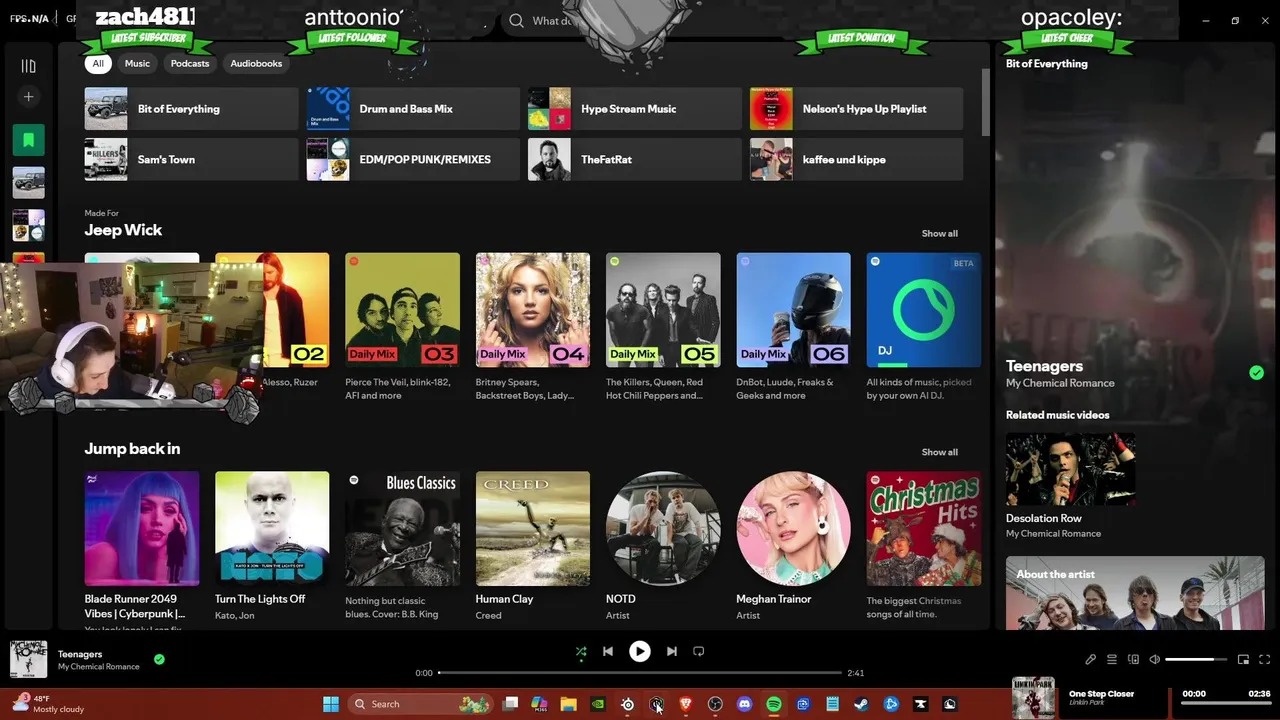
Task: Collapse Your Library sidebar icon
Action: (x=28, y=66)
